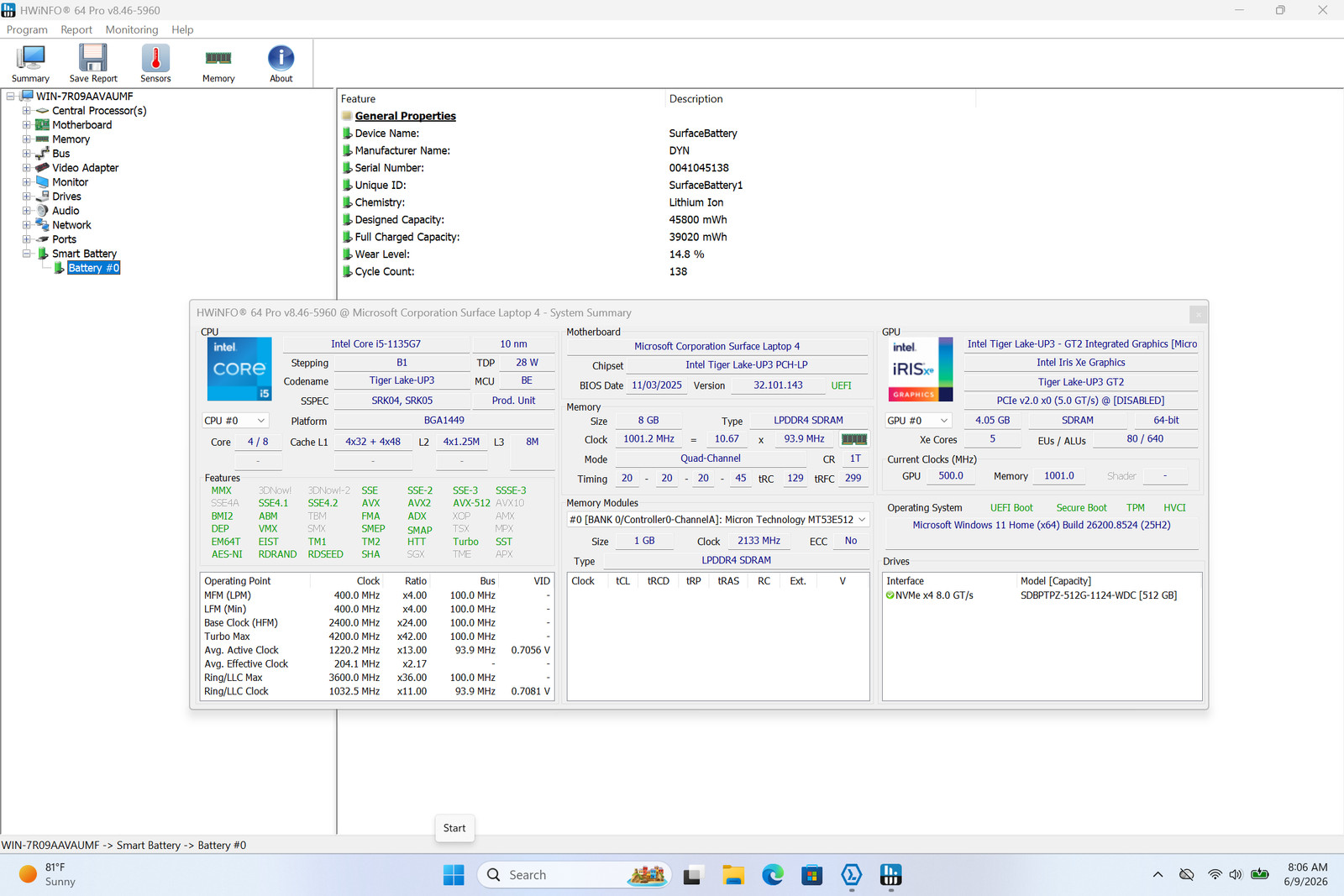1344x896 pixels.
Task: Expand the Network tree node
Action: (x=27, y=225)
